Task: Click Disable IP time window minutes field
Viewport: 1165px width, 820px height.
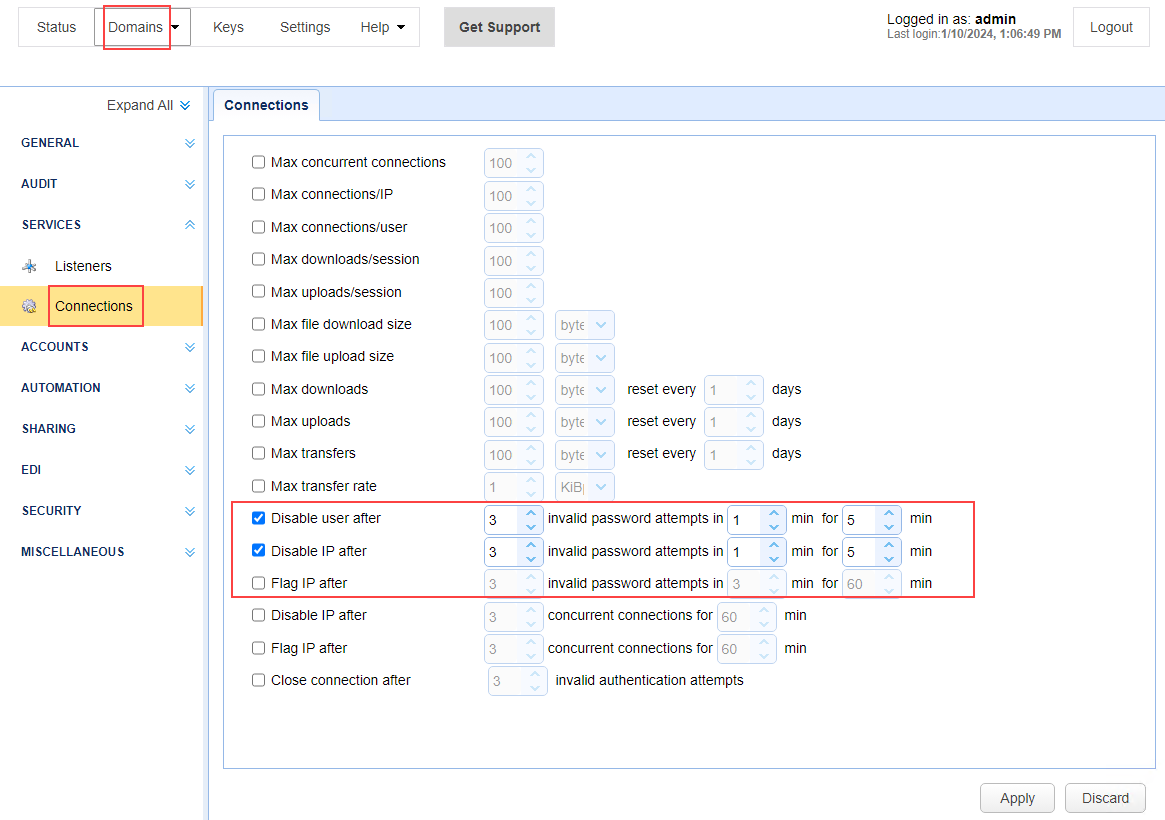Action: point(745,551)
